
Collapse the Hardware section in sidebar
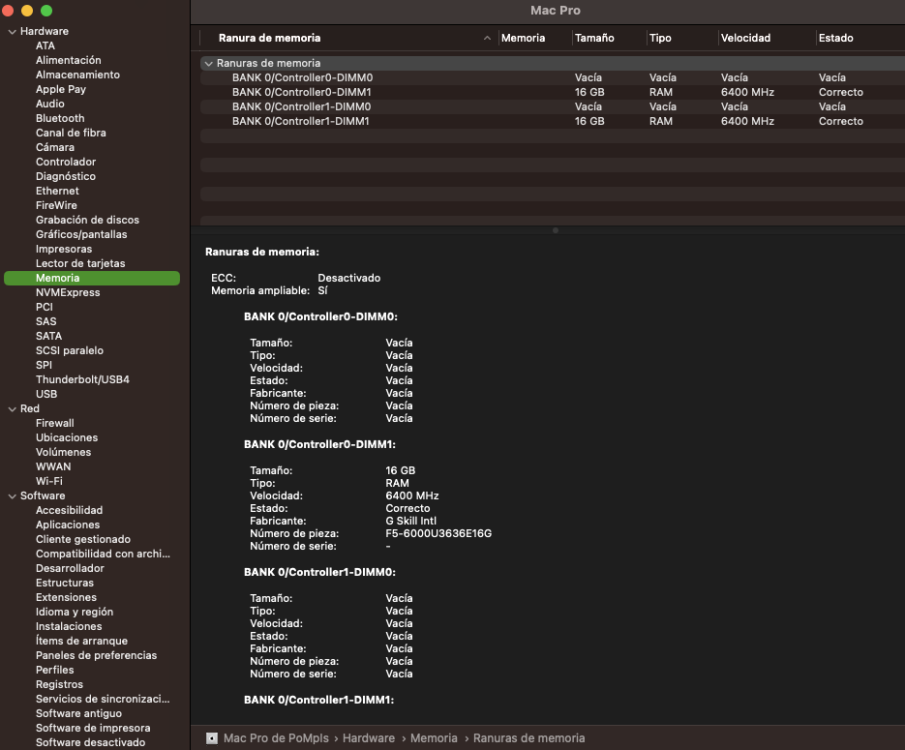[x=12, y=32]
